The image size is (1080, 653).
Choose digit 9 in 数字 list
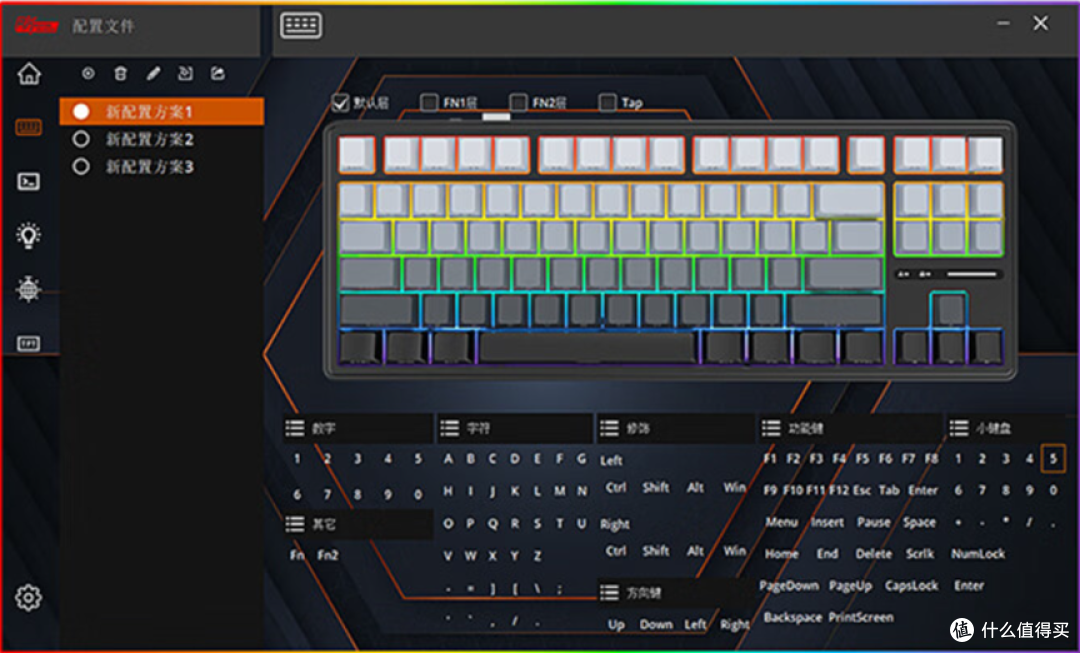[388, 495]
